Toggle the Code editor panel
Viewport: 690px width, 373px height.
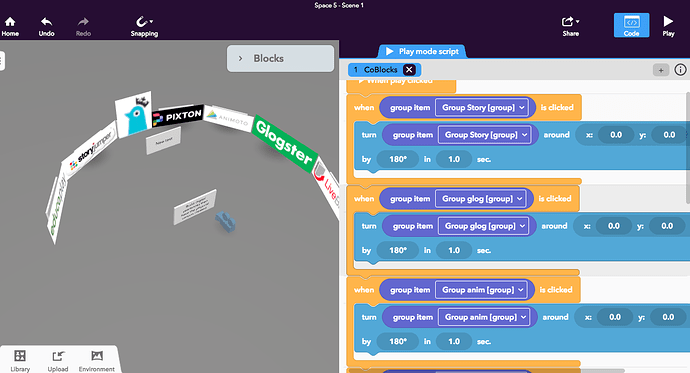pyautogui.click(x=631, y=26)
